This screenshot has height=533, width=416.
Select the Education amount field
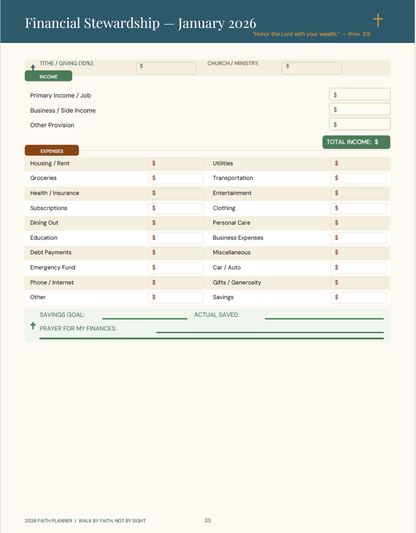(x=175, y=238)
